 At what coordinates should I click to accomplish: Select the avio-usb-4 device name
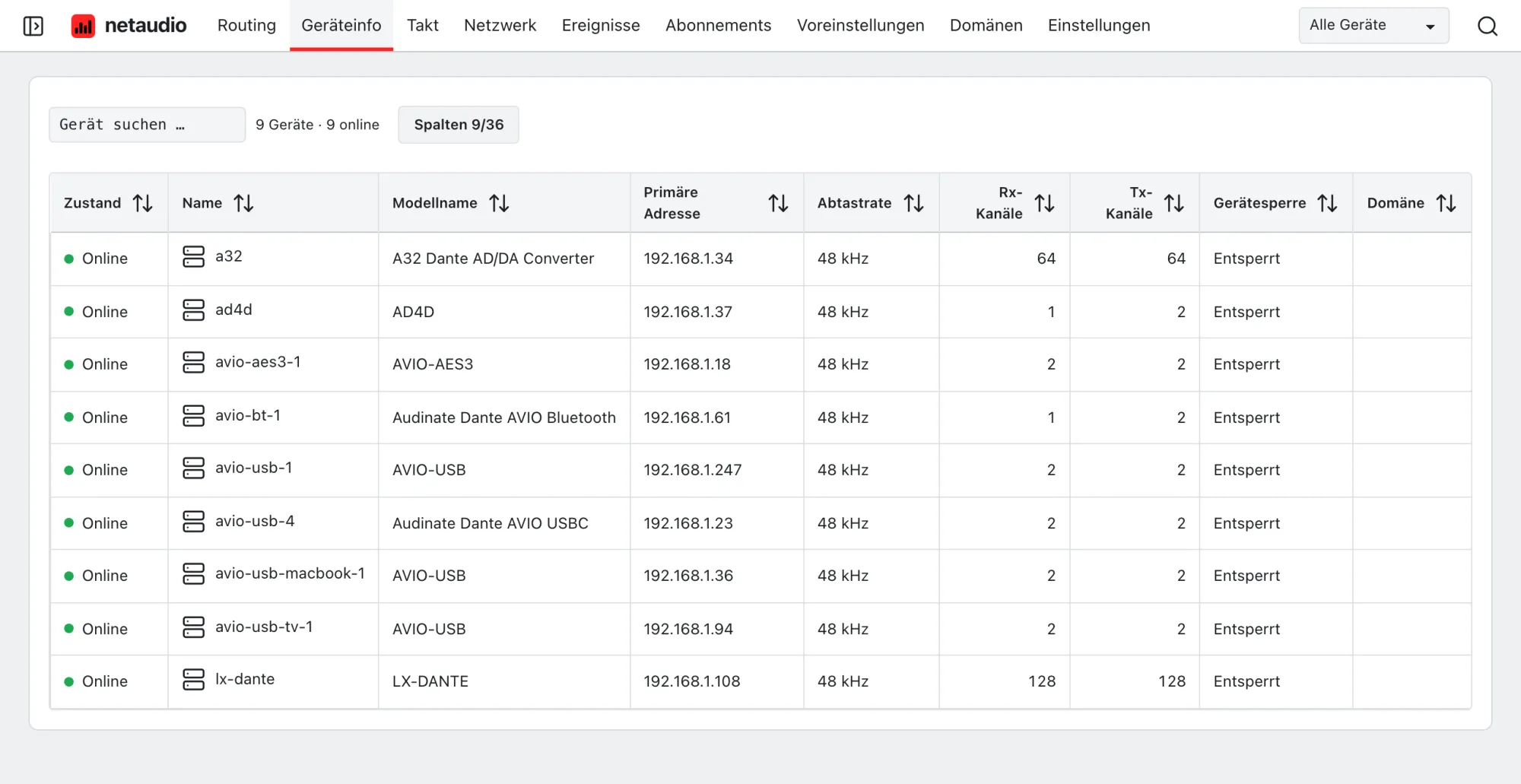[x=255, y=521]
